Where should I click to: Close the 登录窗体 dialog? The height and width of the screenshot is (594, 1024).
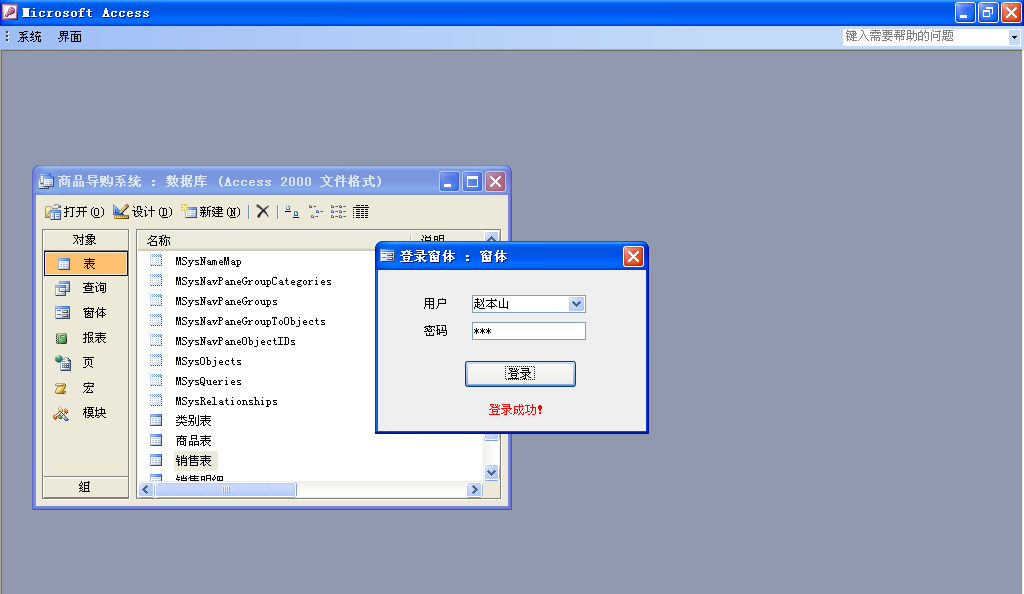point(633,257)
